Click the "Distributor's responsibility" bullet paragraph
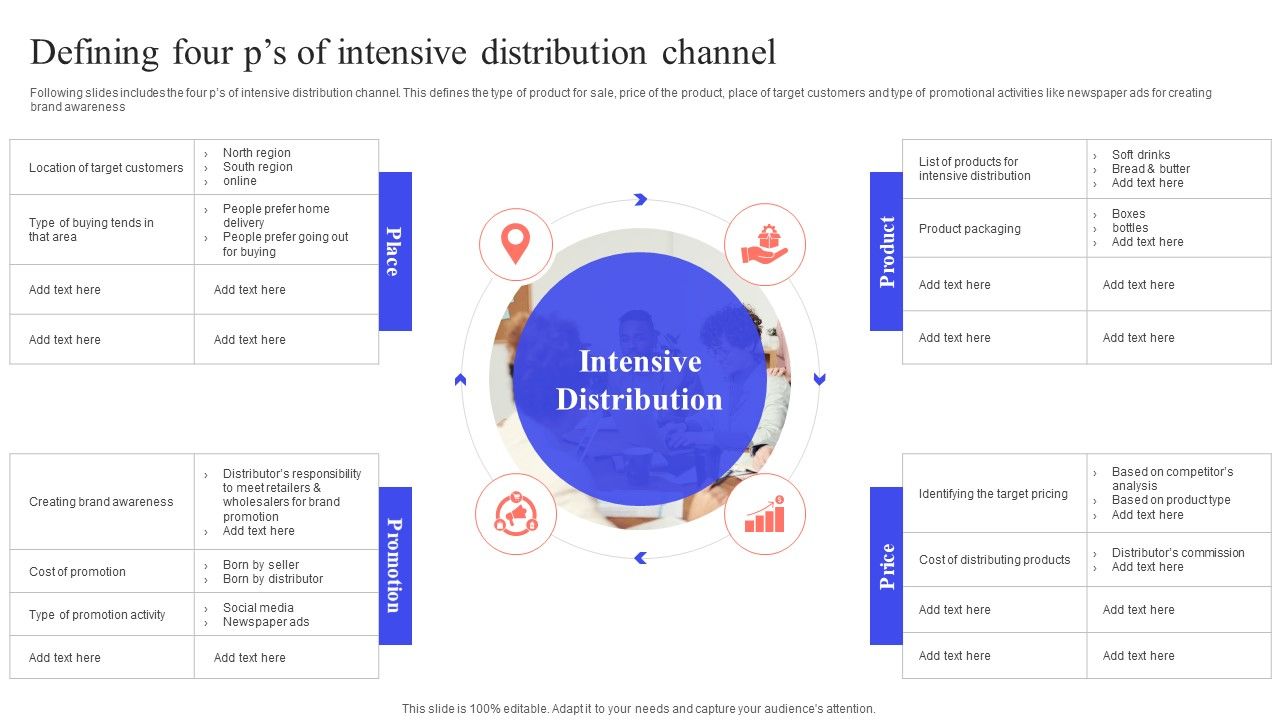Screen dimensions: 1280x720 [x=292, y=495]
